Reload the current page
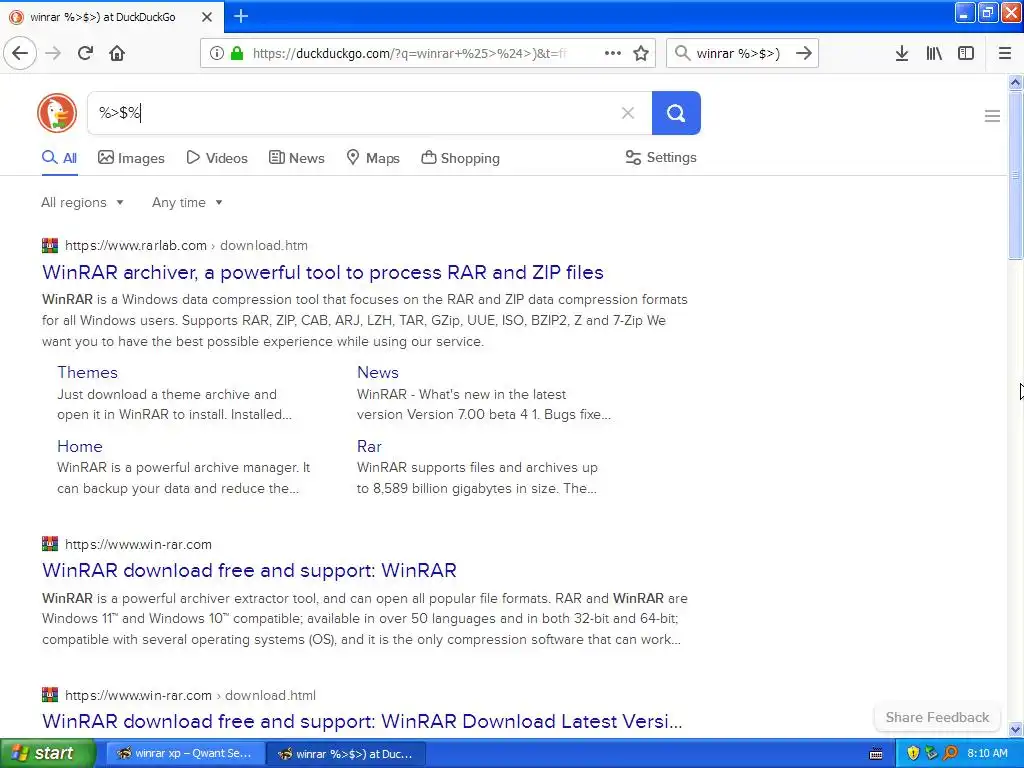 pyautogui.click(x=85, y=53)
